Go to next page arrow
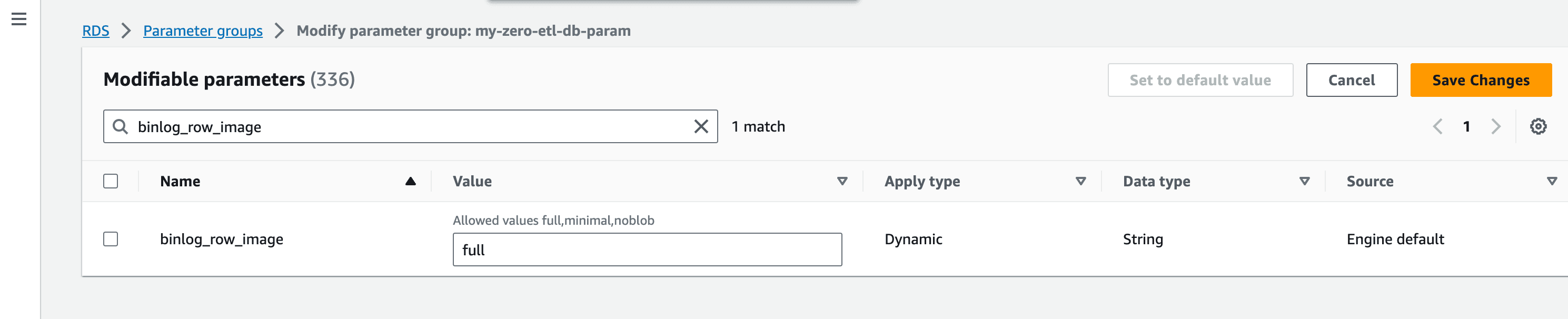1568x319 pixels. pos(1495,127)
